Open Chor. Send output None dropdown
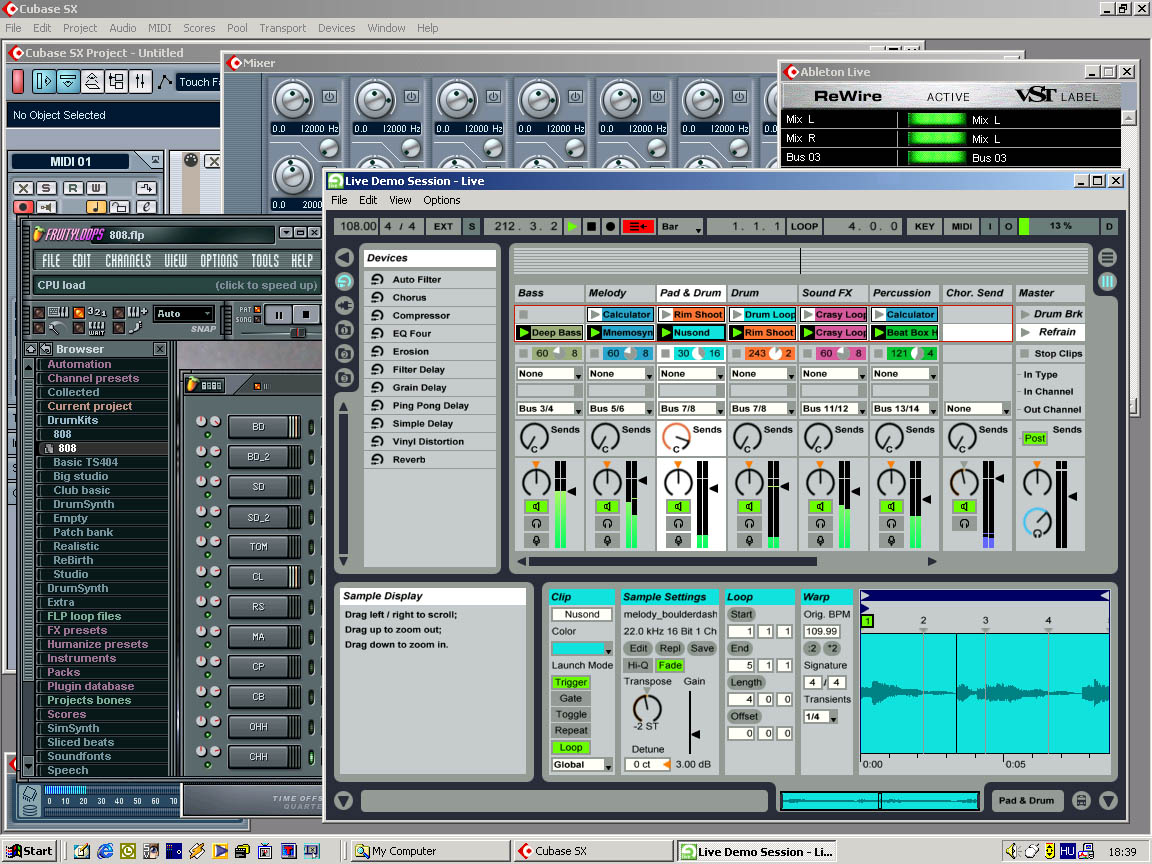This screenshot has height=864, width=1152. click(976, 408)
